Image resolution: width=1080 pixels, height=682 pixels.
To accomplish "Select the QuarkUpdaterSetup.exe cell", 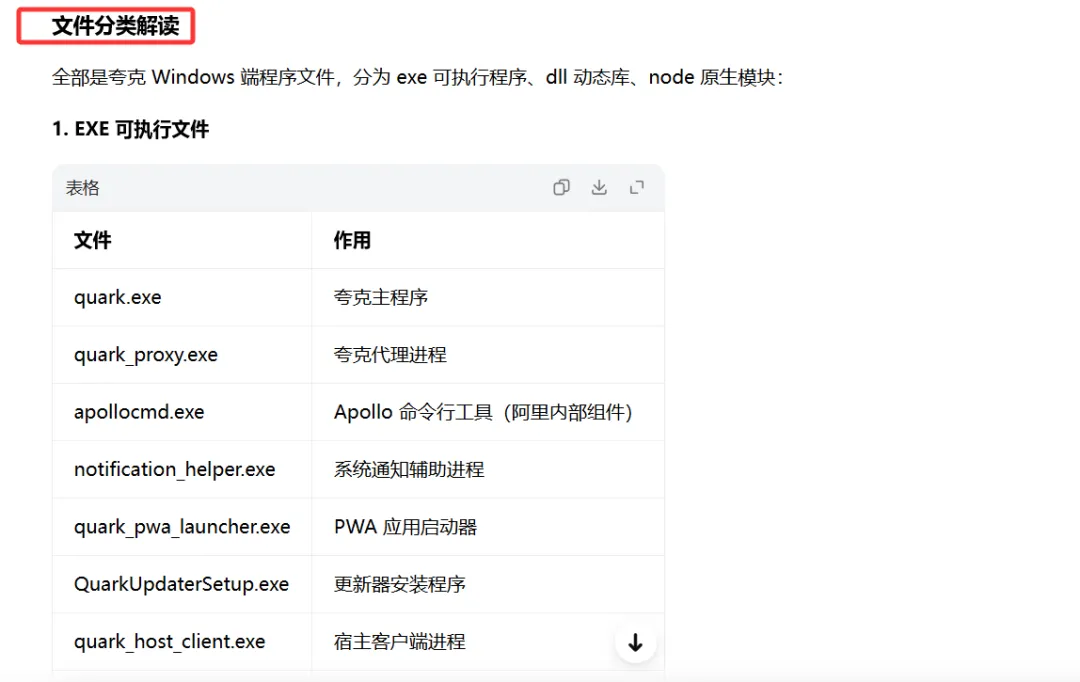I will pyautogui.click(x=182, y=584).
